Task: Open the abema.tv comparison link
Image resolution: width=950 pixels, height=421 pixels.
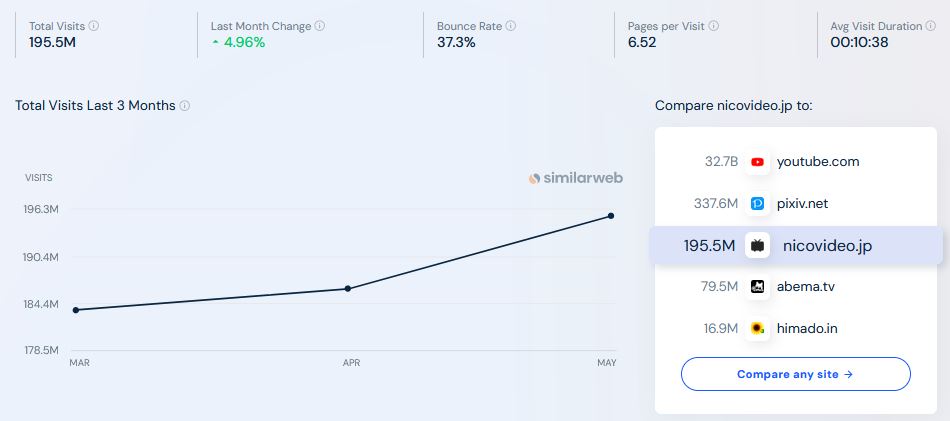Action: click(805, 287)
